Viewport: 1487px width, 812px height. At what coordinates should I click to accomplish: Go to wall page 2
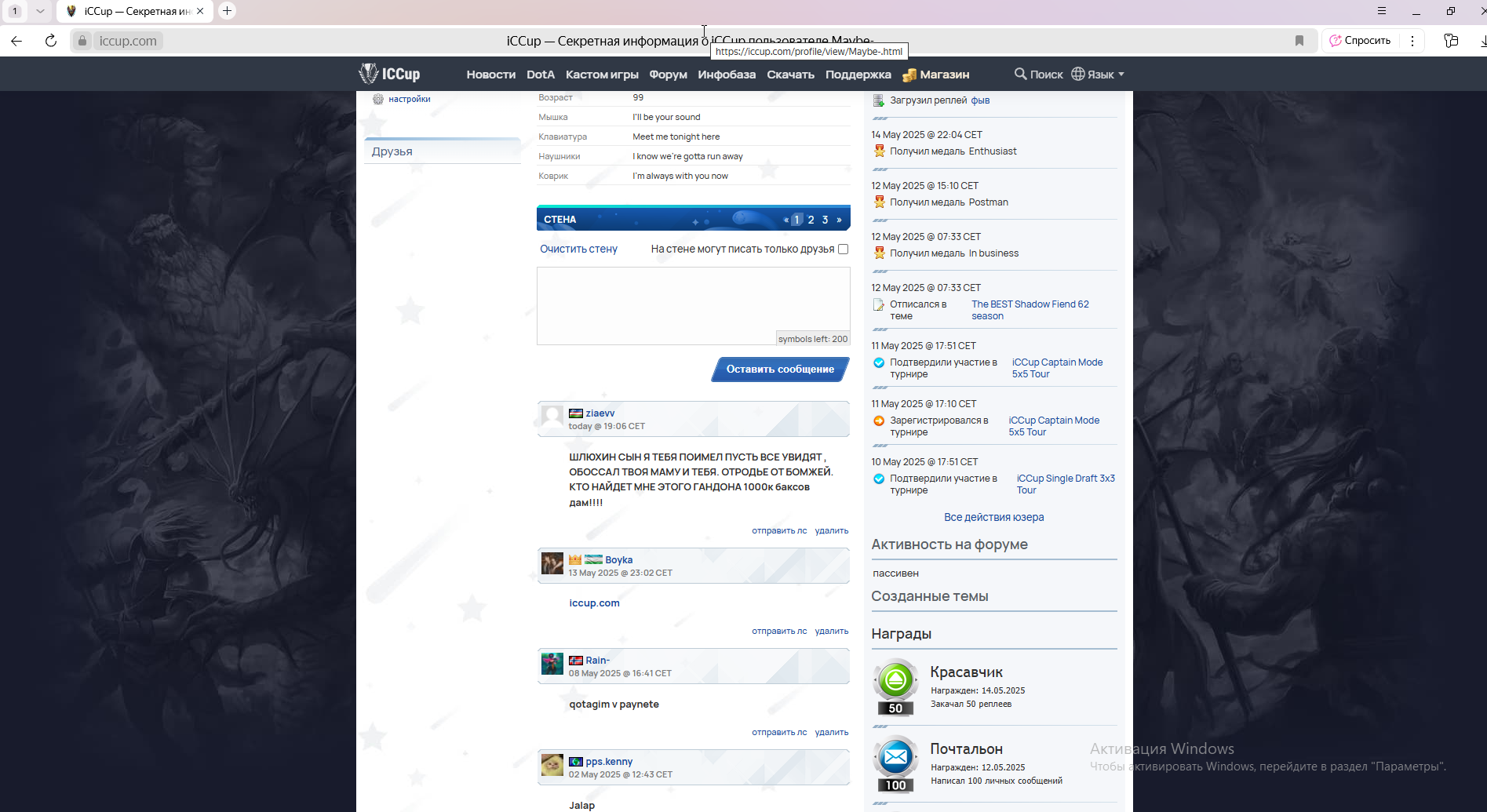pyautogui.click(x=811, y=220)
